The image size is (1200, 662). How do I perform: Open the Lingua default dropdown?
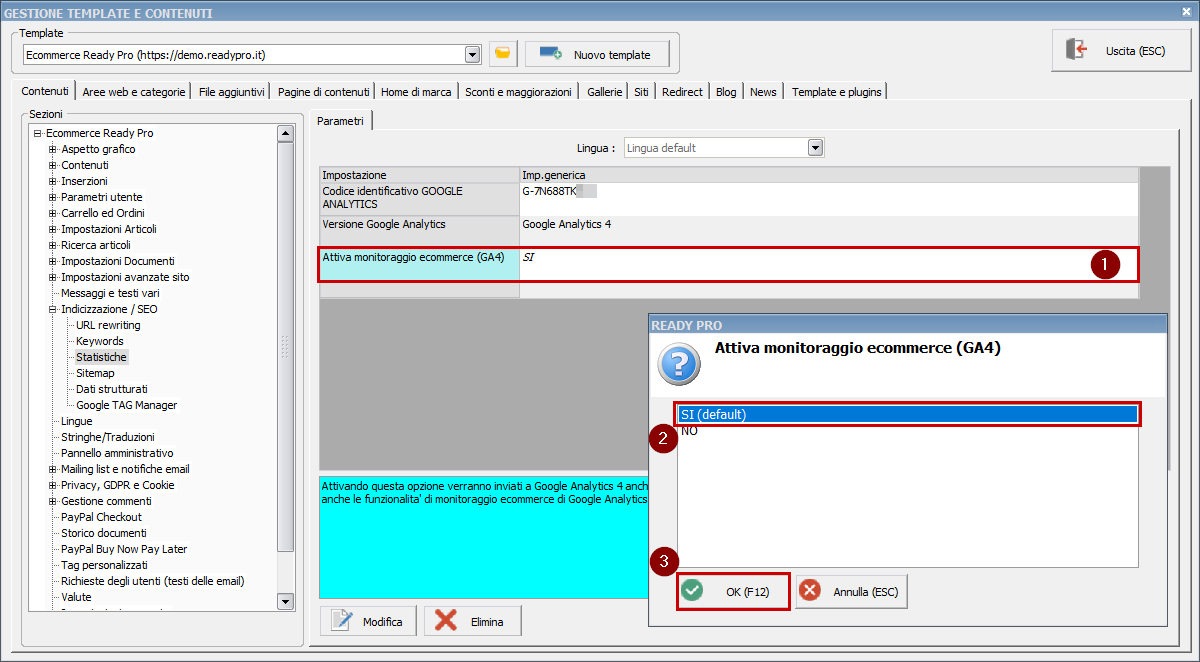click(x=815, y=148)
